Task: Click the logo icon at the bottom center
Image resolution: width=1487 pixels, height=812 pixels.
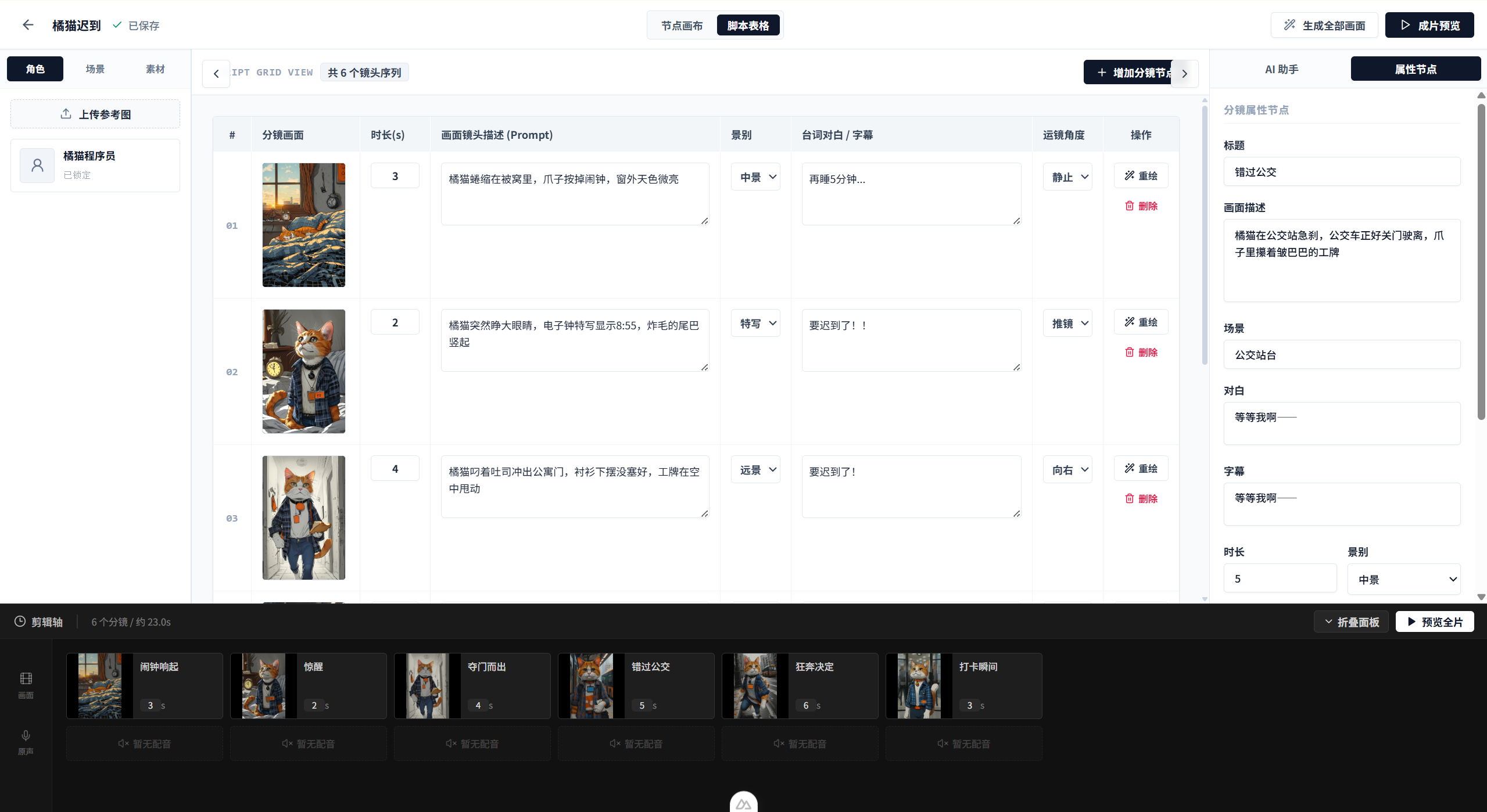Action: (743, 804)
